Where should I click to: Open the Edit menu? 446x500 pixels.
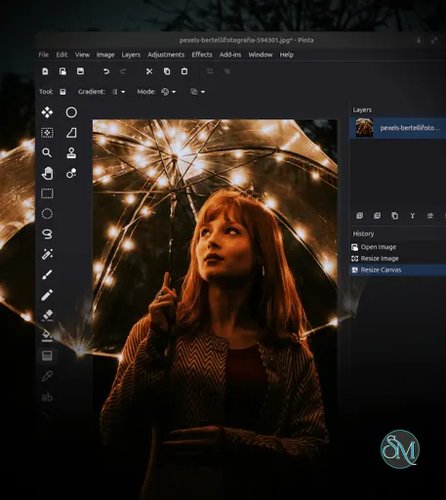62,55
